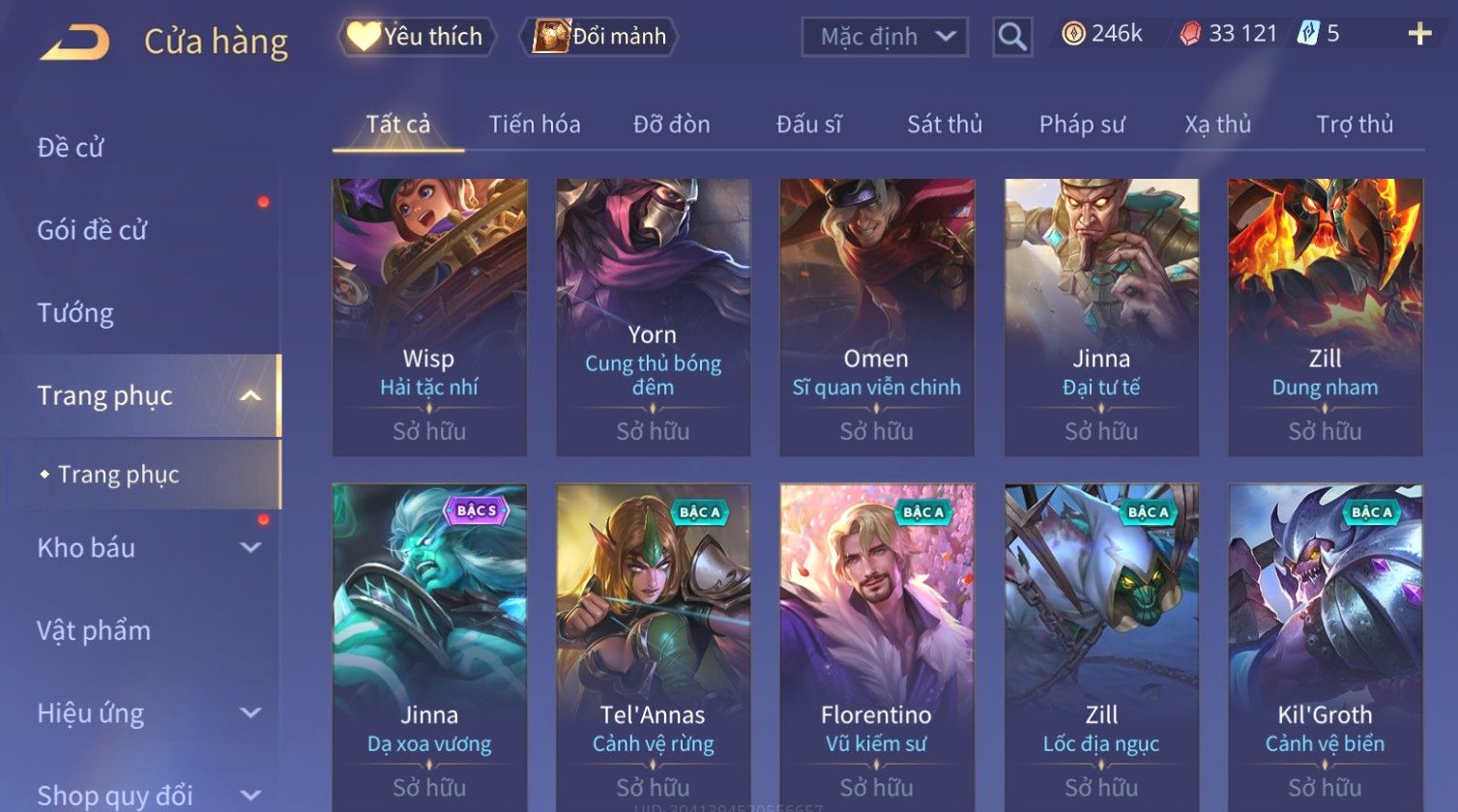Collapse the Trang phục sidebar section
This screenshot has width=1458, height=812.
250,396
